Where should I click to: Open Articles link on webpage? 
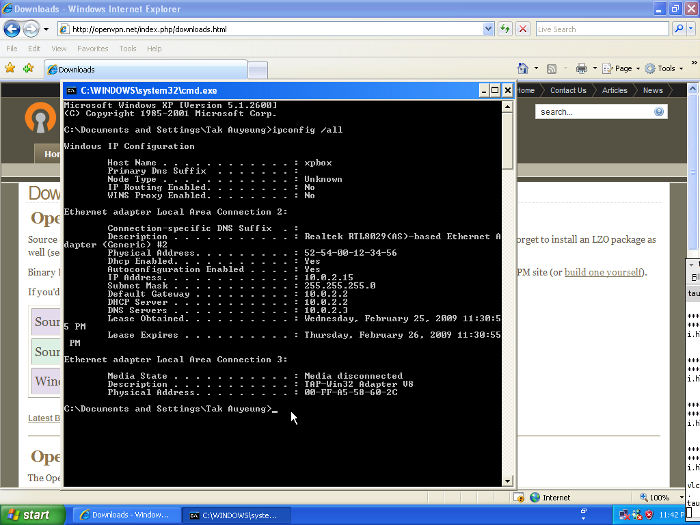(614, 90)
